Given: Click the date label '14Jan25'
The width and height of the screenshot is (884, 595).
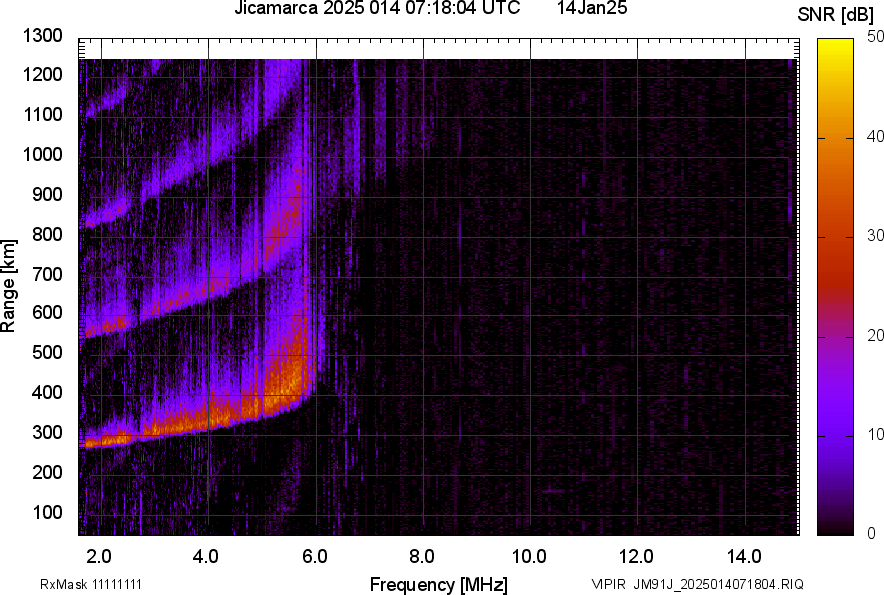Looking at the screenshot, I should pyautogui.click(x=592, y=8).
